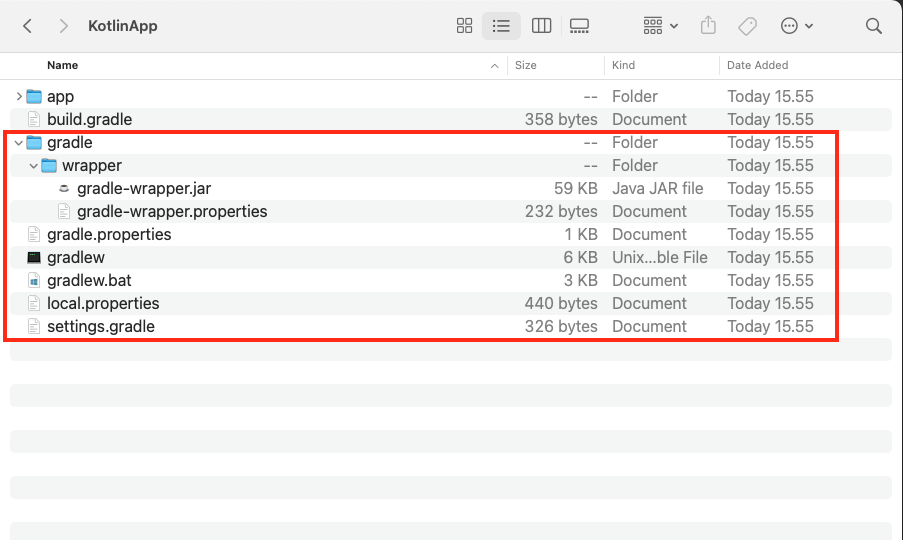
Task: Sort by the Date Added column header
Action: (757, 65)
